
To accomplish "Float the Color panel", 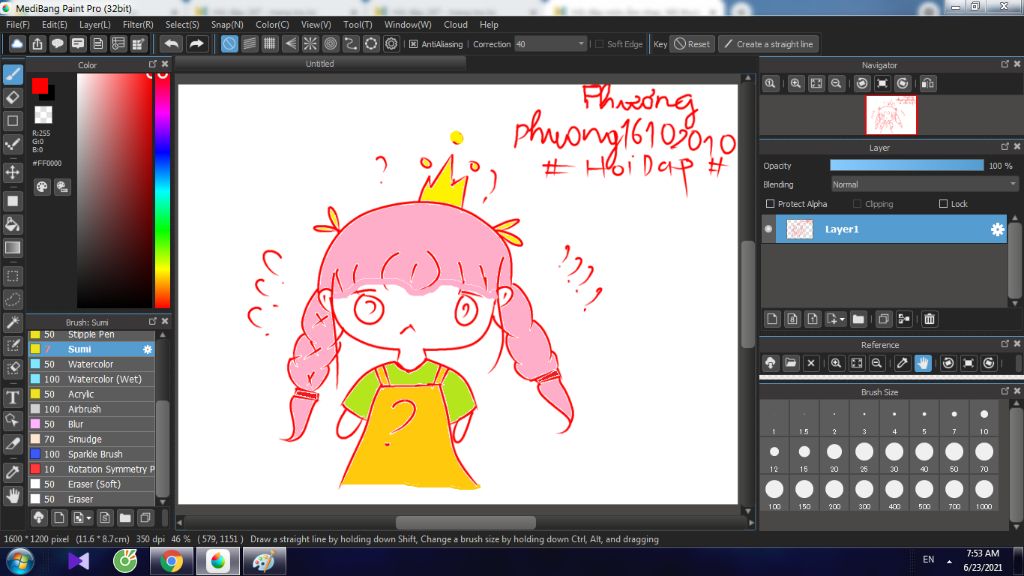I will [x=153, y=64].
